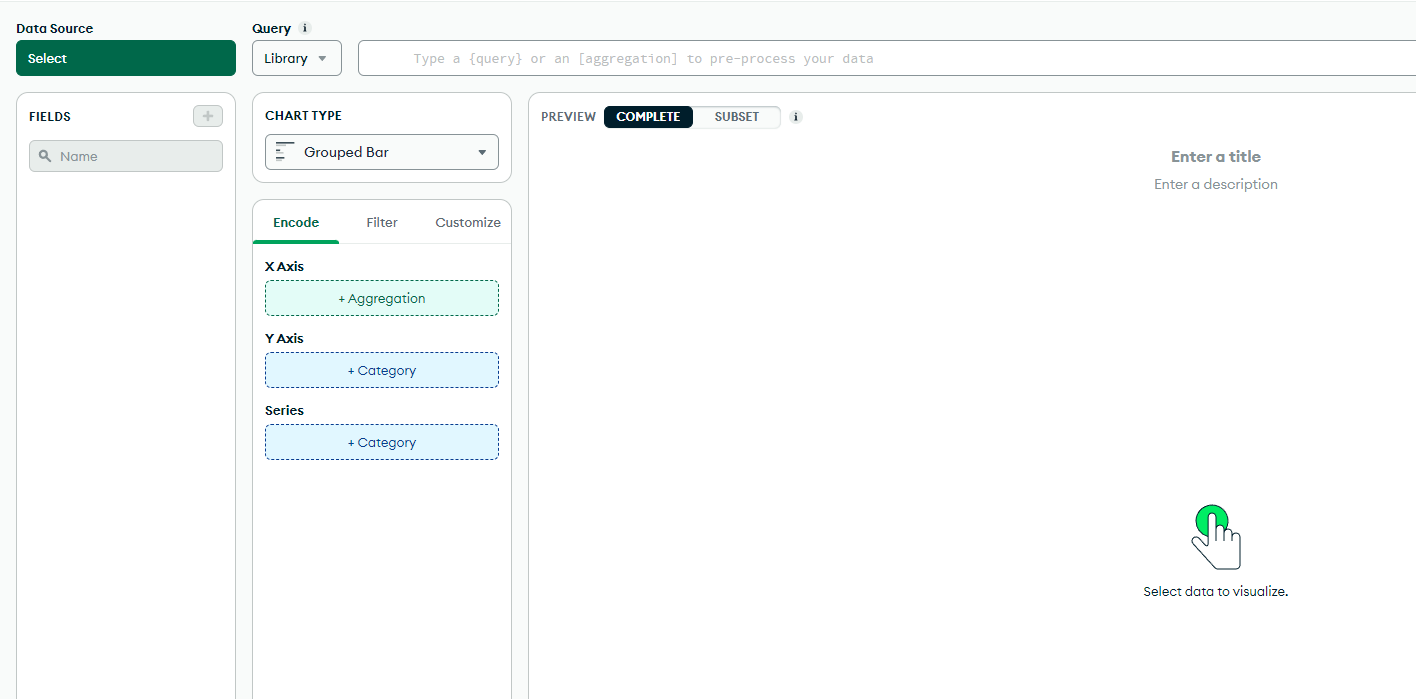Click the preview info icon
This screenshot has width=1416, height=699.
coord(796,117)
